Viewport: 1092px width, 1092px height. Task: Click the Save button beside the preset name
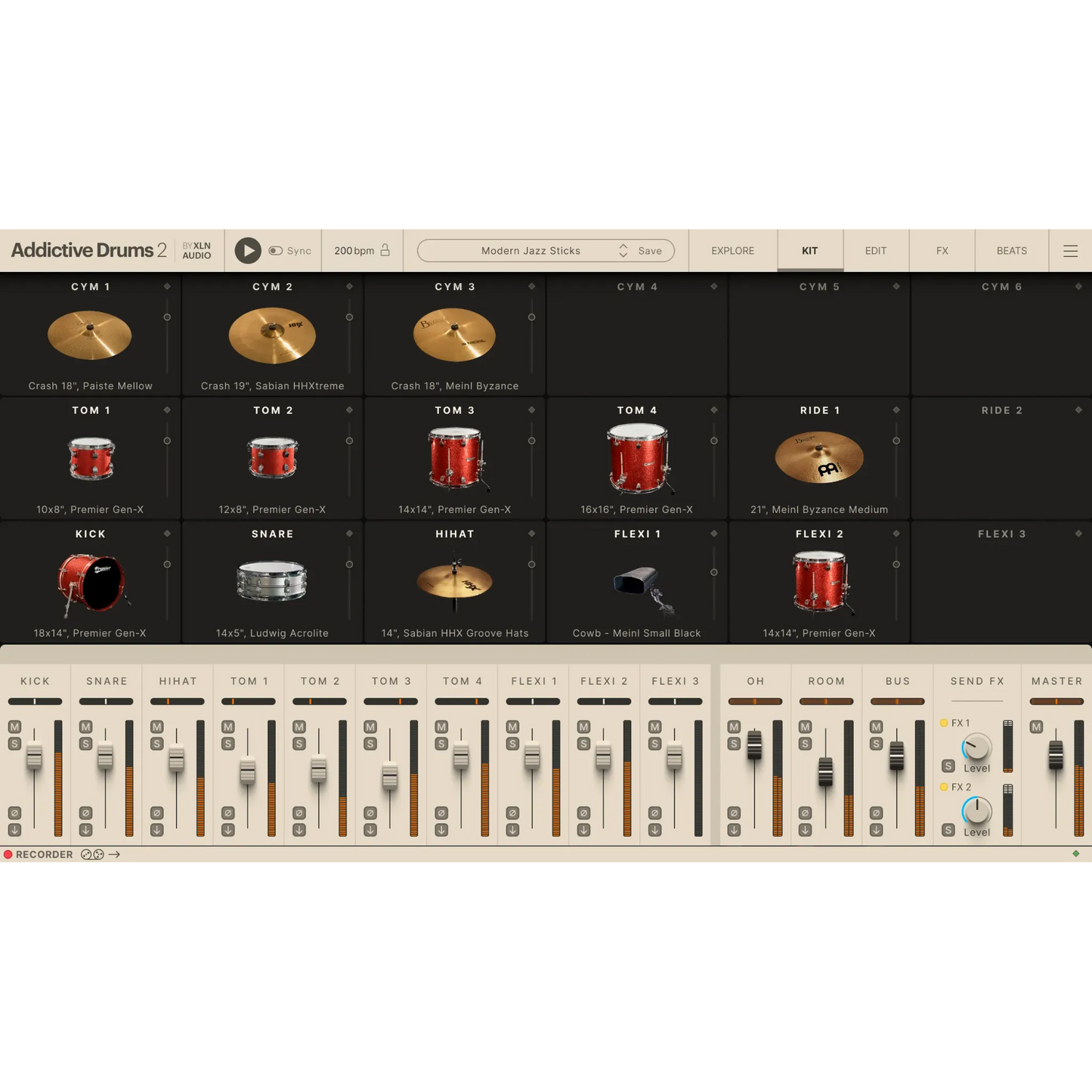(648, 250)
